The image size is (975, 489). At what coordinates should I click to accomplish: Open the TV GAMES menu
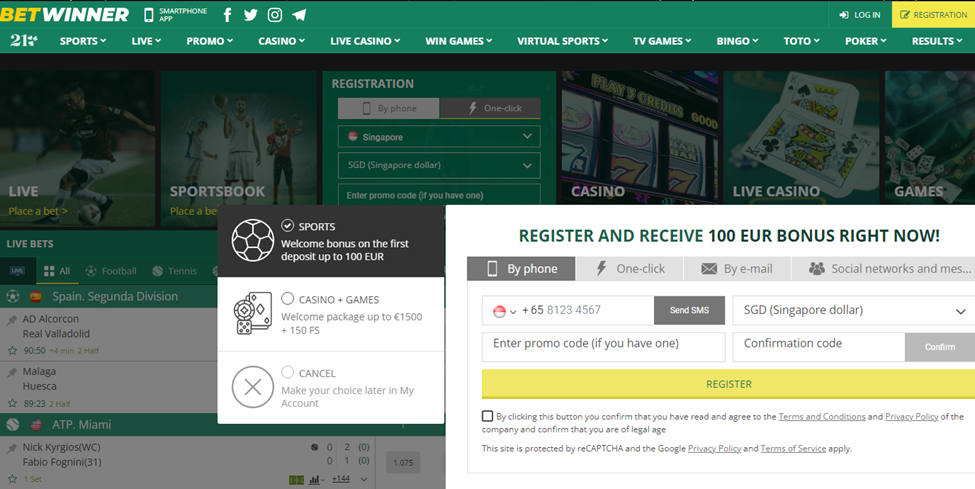(x=662, y=41)
